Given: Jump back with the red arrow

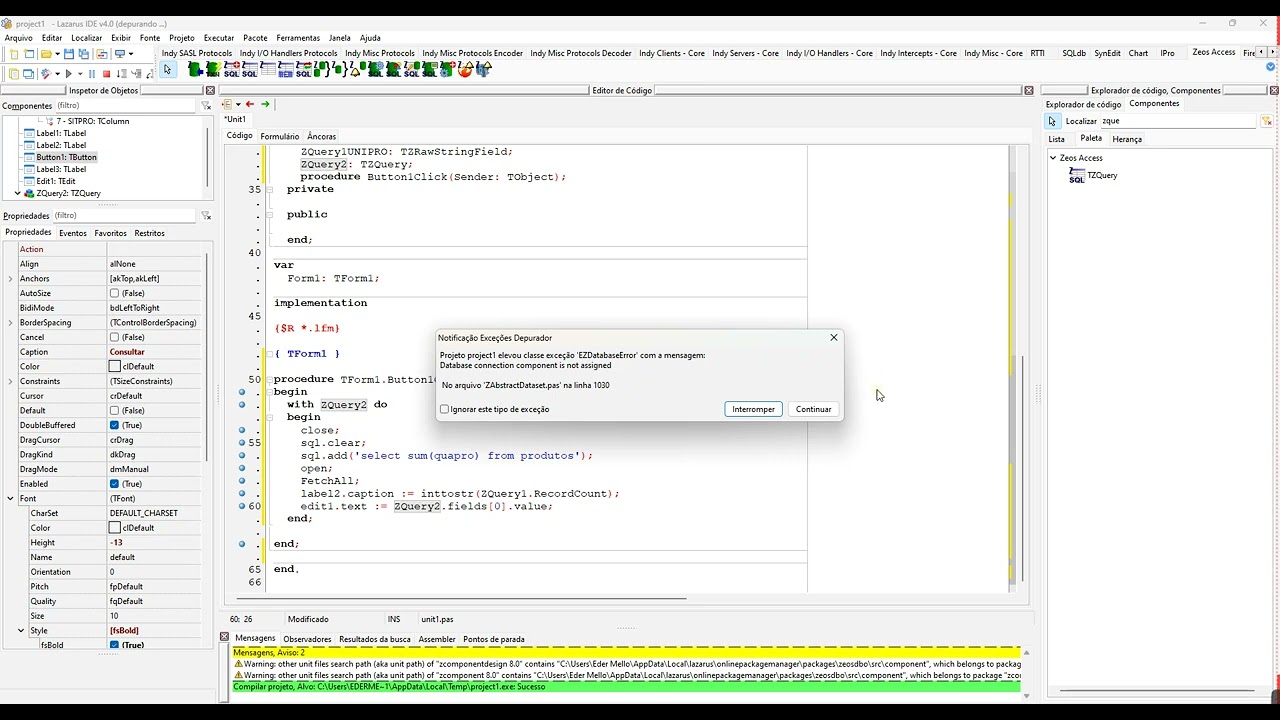Looking at the screenshot, I should (x=250, y=104).
